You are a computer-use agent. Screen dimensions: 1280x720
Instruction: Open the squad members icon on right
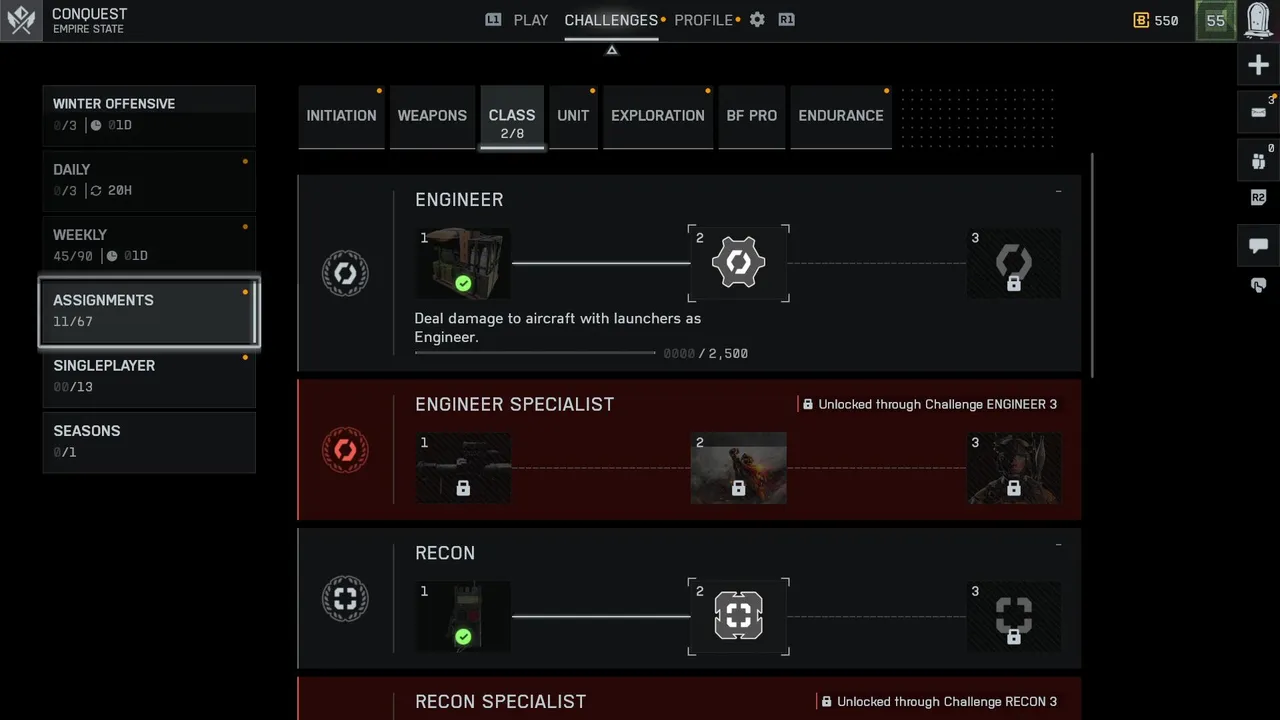click(x=1258, y=161)
